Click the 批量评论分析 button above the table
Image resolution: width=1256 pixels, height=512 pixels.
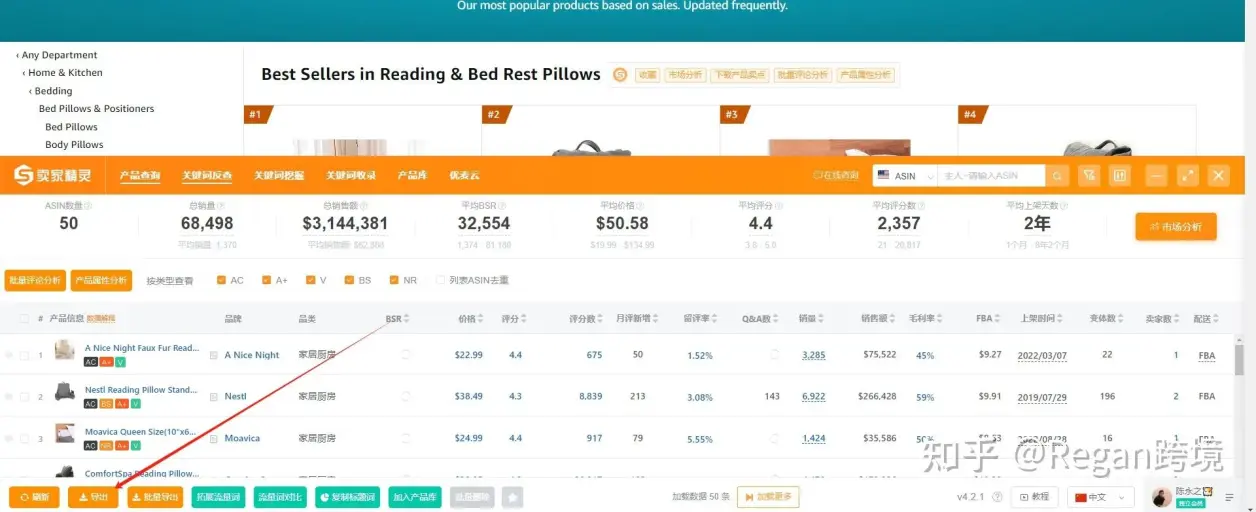coord(35,280)
